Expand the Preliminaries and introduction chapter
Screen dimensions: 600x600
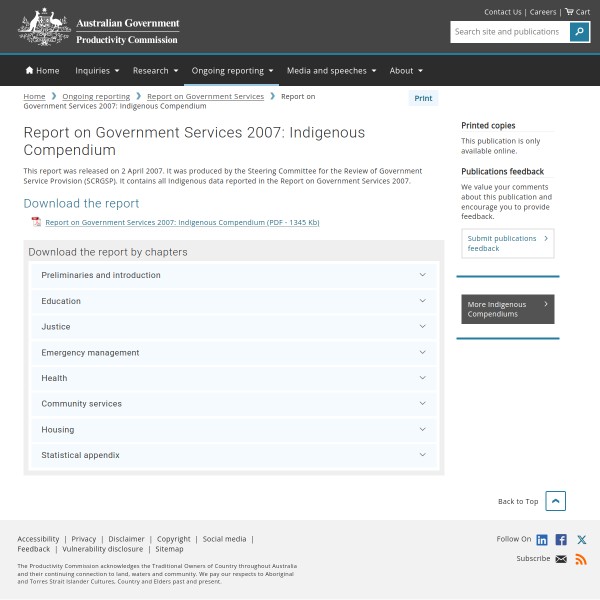(234, 275)
